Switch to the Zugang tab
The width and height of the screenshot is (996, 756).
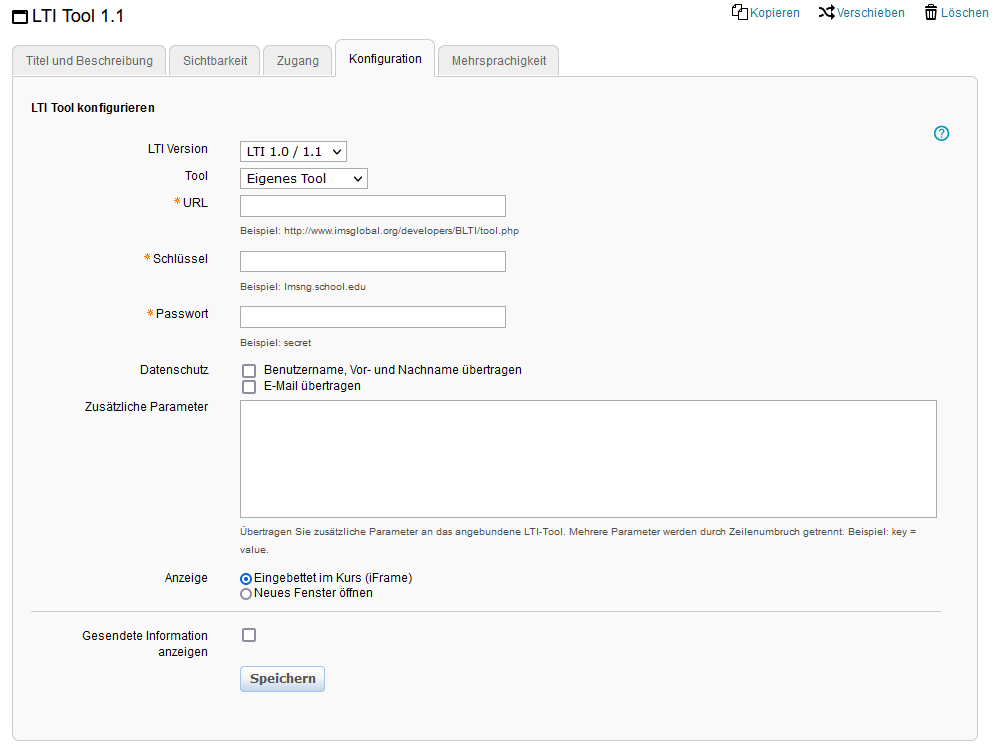pos(297,60)
